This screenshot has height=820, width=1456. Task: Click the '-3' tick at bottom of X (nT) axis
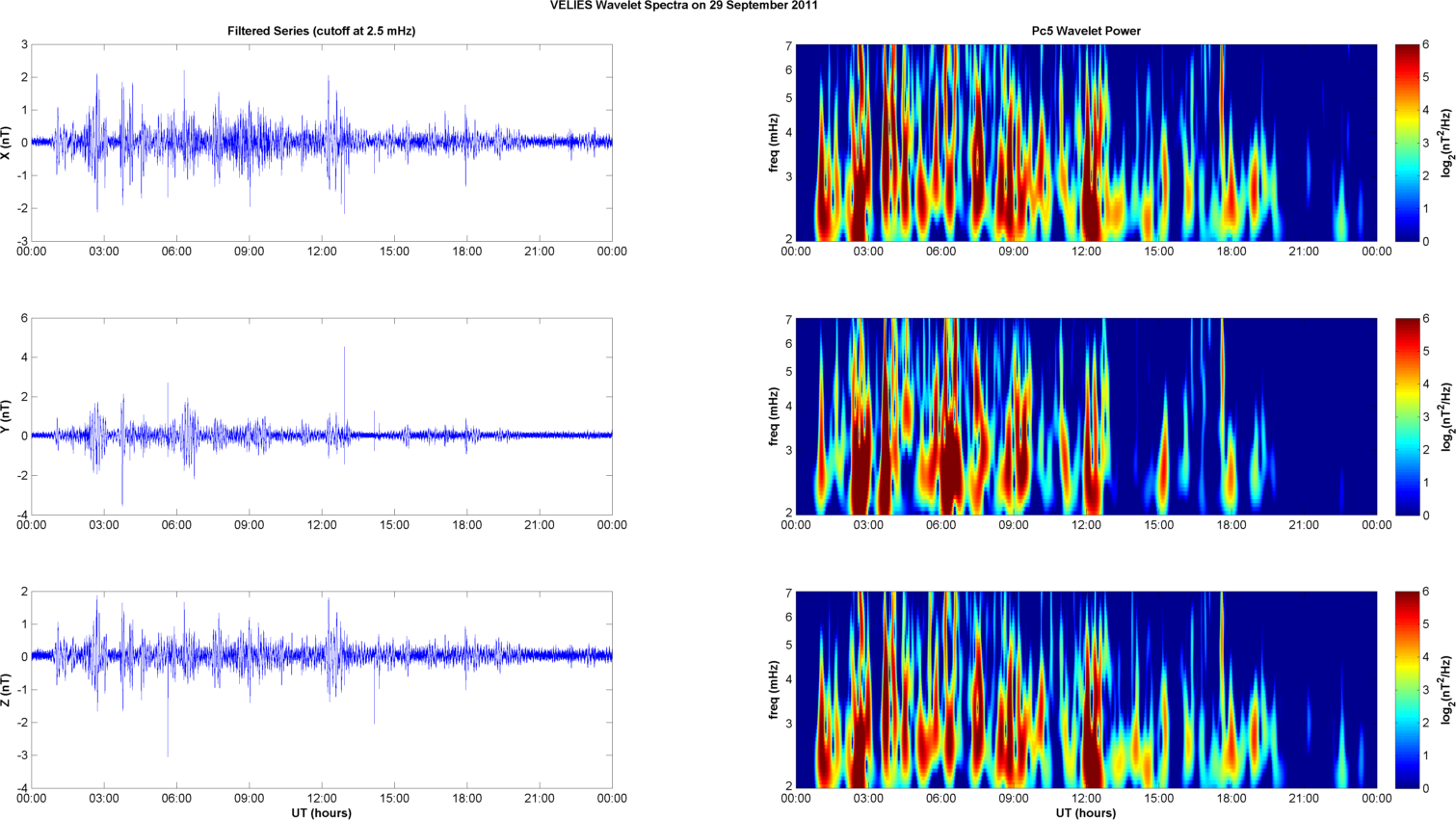pyautogui.click(x=22, y=241)
